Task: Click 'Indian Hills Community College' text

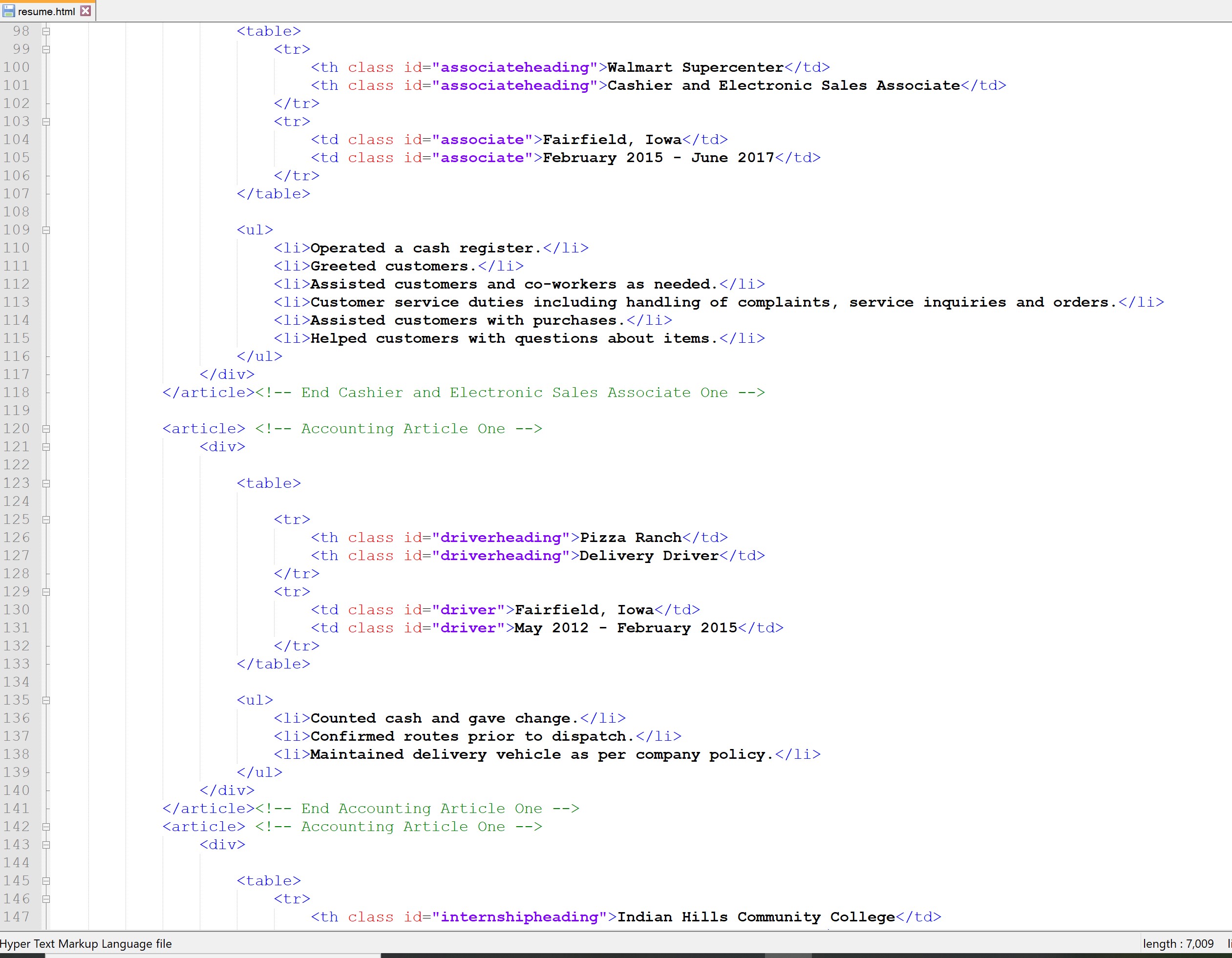Action: (x=756, y=917)
